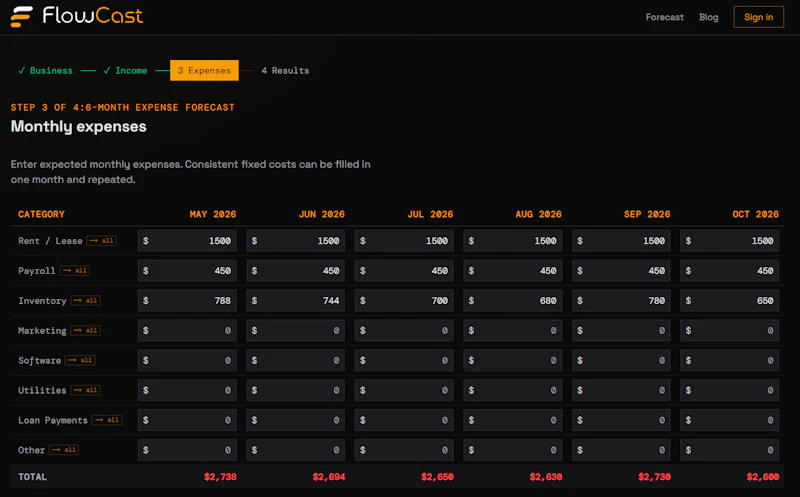Click the OCT 2026 column header
The width and height of the screenshot is (800, 497).
tap(756, 214)
